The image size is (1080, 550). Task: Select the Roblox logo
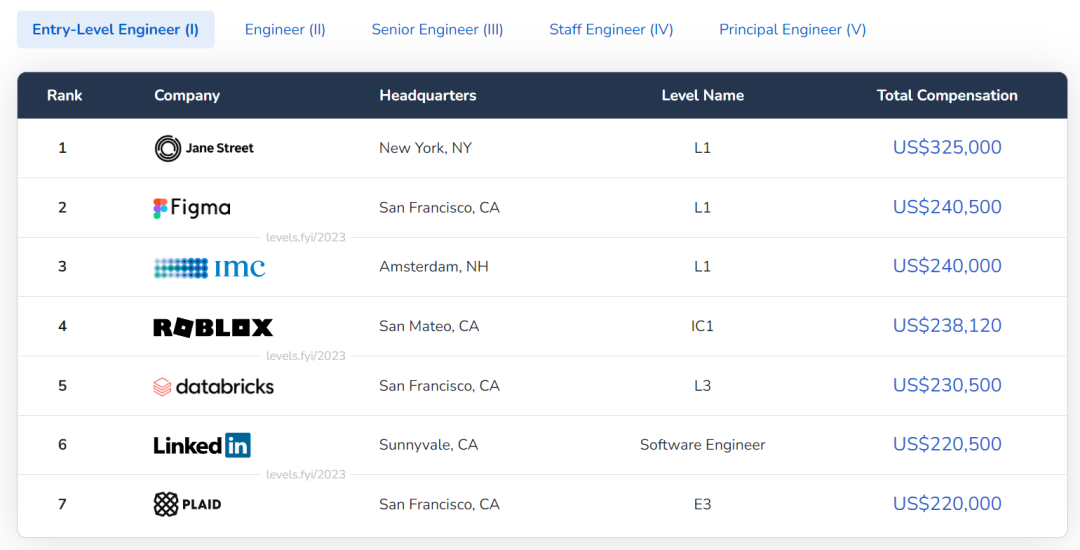(213, 327)
